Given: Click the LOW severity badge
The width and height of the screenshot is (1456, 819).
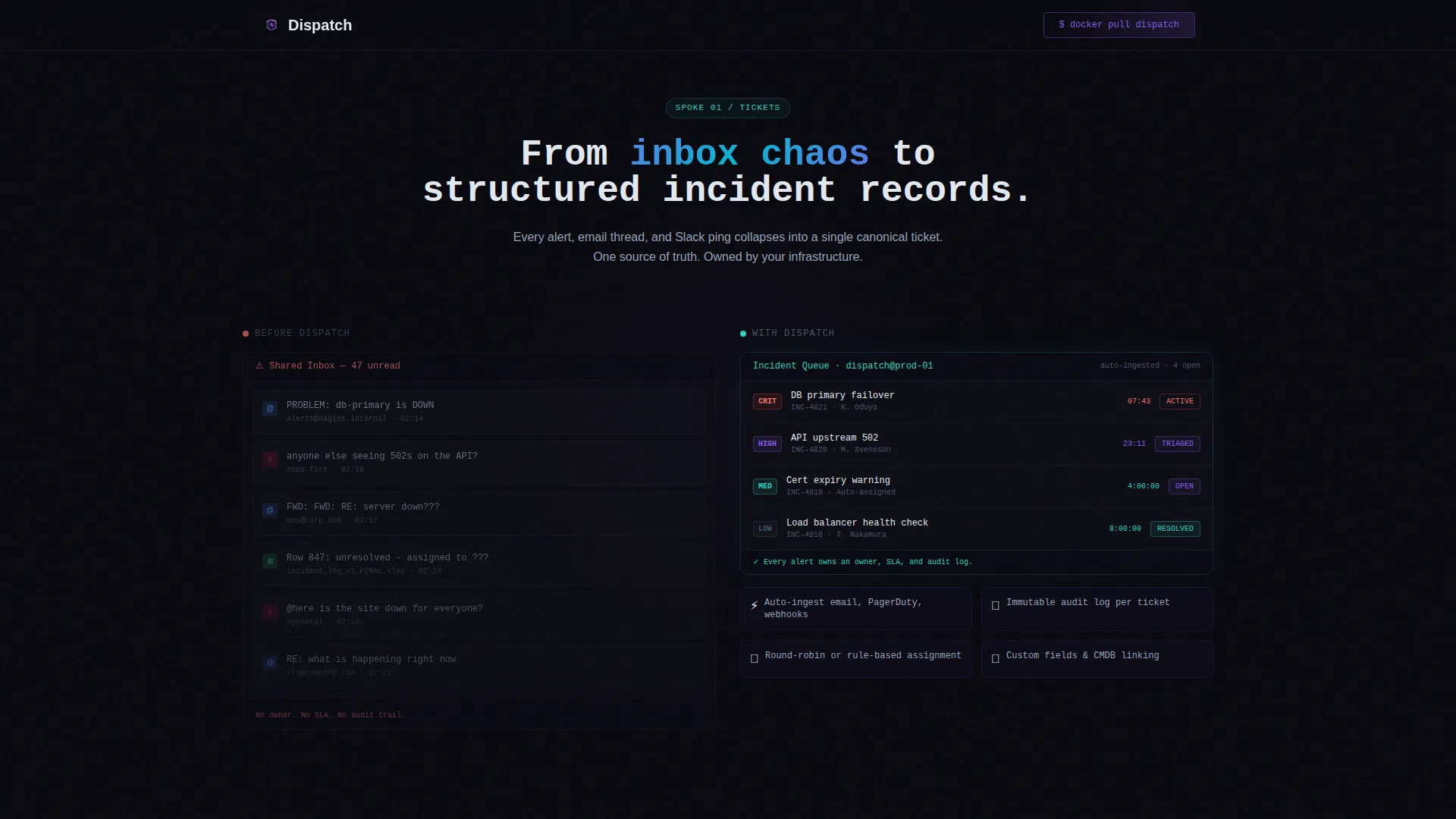Looking at the screenshot, I should pyautogui.click(x=764, y=529).
